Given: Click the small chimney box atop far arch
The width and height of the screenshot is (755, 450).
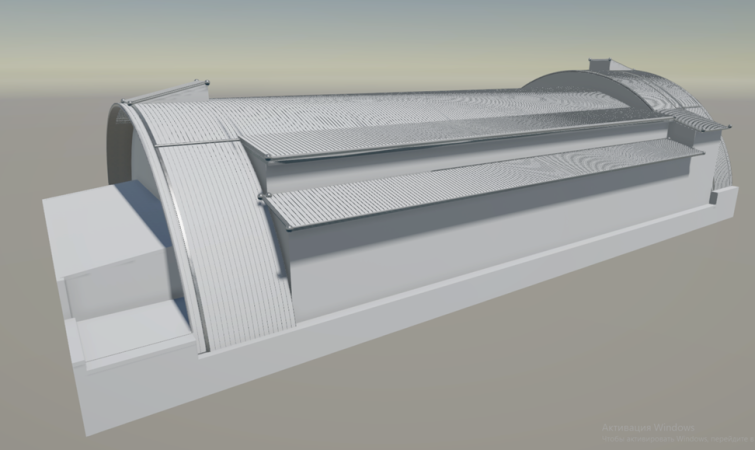Looking at the screenshot, I should [x=599, y=65].
